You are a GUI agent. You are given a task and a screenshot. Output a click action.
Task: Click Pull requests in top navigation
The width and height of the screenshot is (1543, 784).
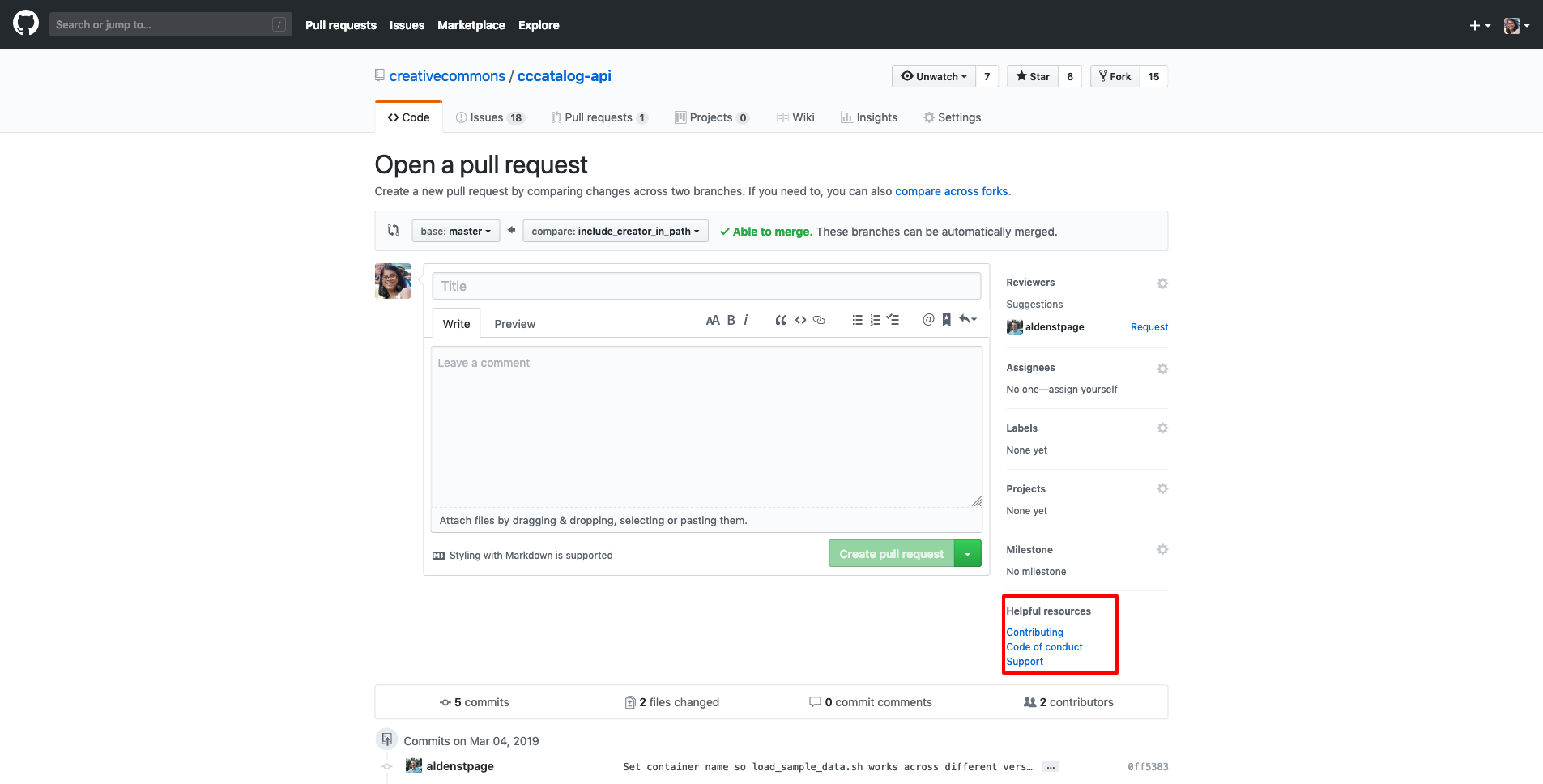coord(341,25)
